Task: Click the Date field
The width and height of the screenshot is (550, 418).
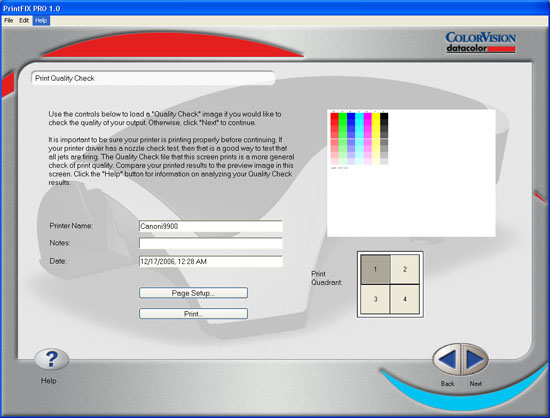Action: (x=211, y=261)
